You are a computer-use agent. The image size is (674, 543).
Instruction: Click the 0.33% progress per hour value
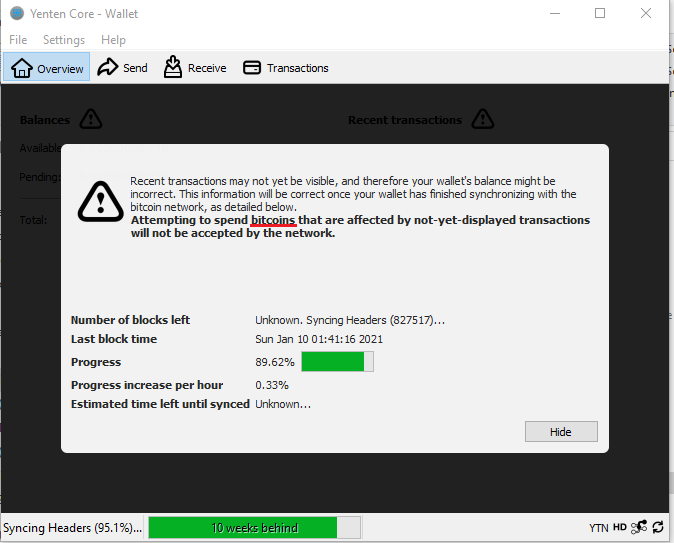272,385
